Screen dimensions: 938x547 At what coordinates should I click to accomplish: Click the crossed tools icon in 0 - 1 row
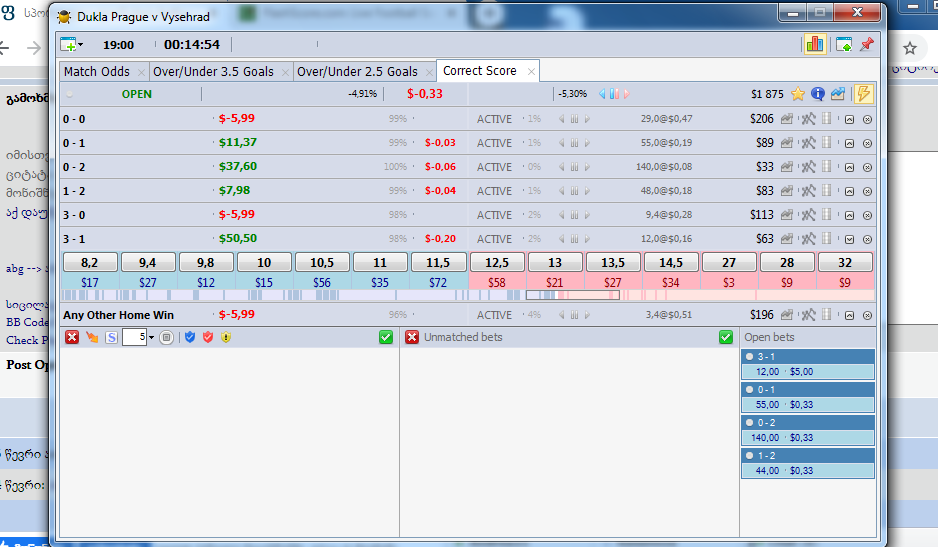click(808, 143)
